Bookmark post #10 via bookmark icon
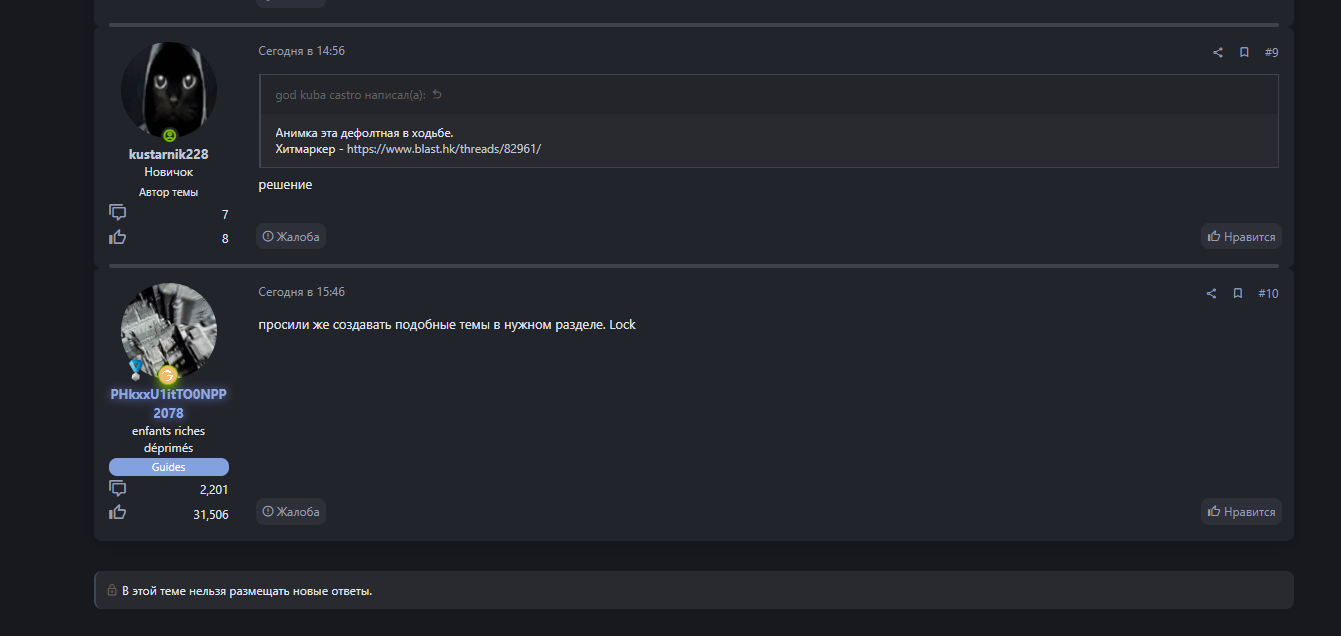1341x636 pixels. [x=1237, y=294]
